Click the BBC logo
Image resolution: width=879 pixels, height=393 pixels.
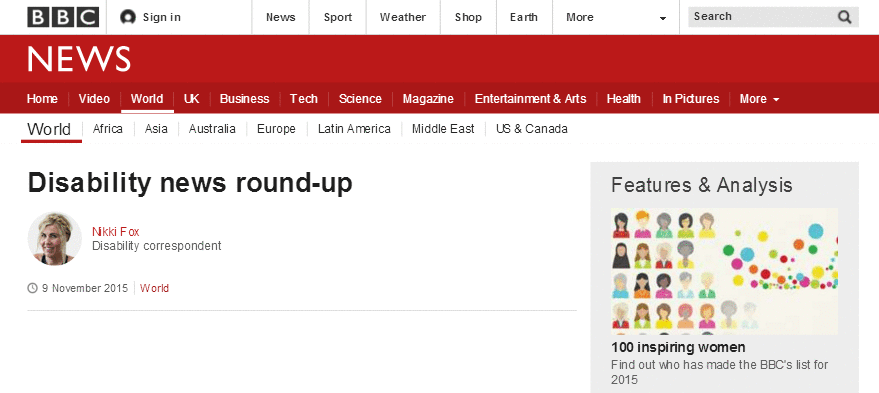pyautogui.click(x=63, y=17)
